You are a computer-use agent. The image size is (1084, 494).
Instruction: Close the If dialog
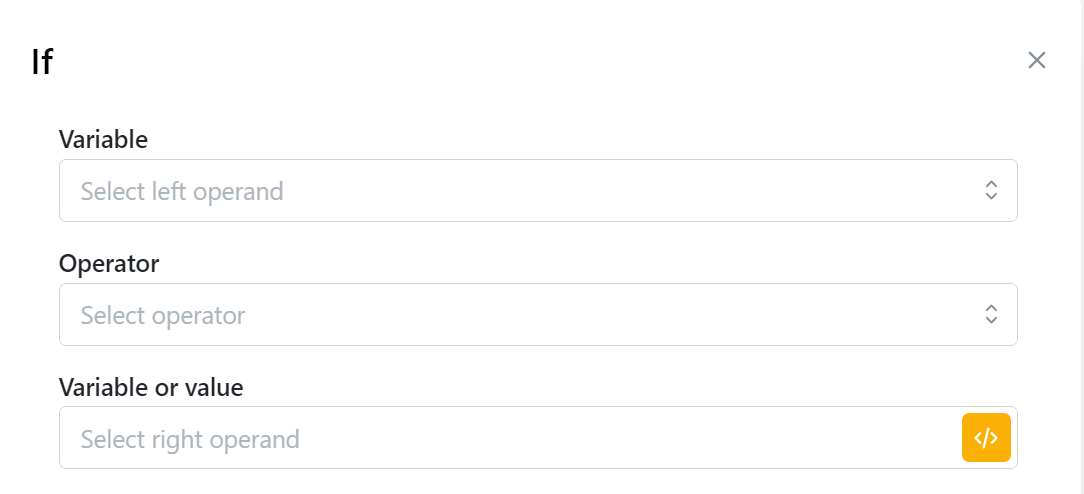point(1037,60)
